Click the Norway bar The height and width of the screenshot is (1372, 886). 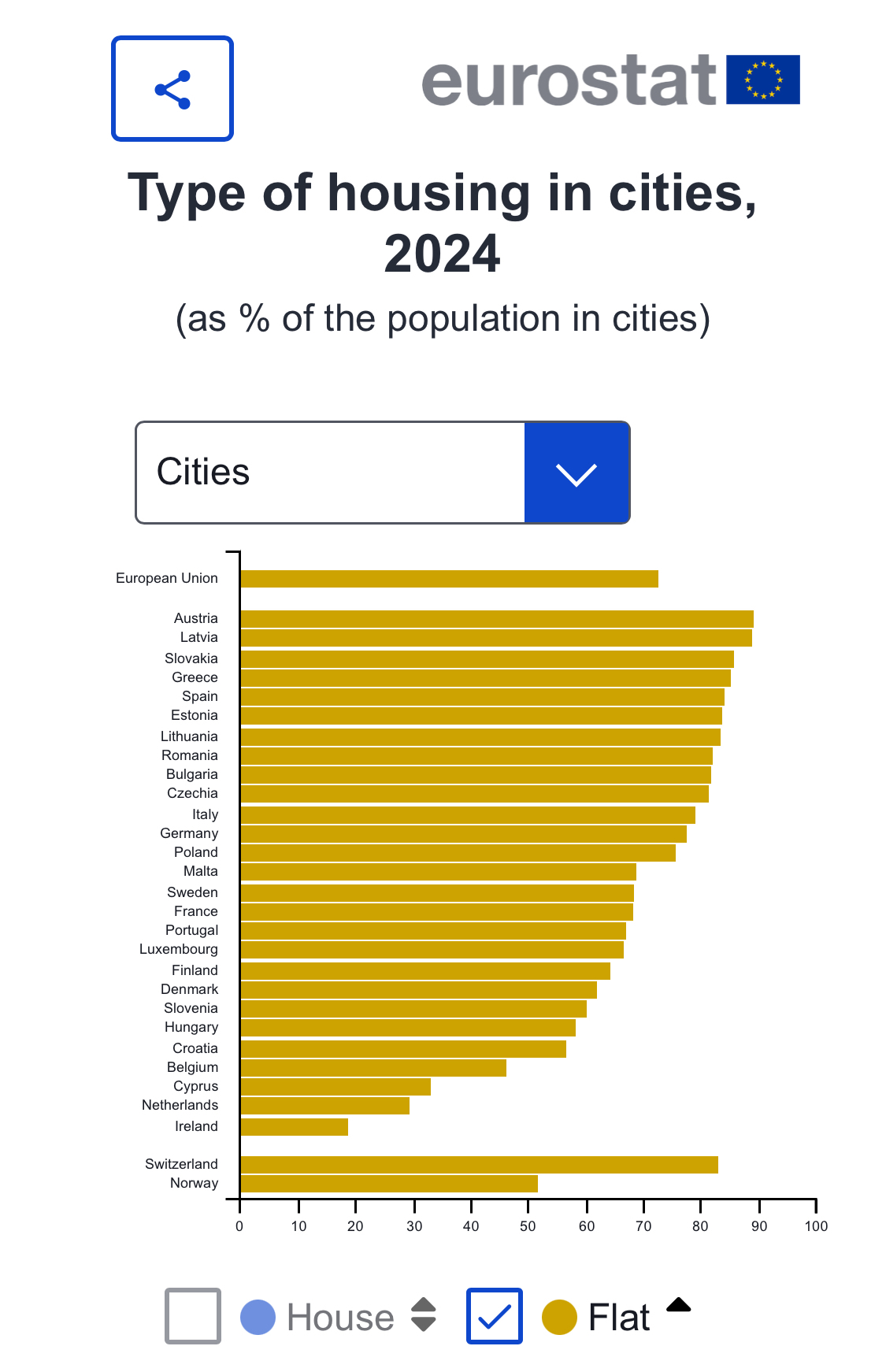coord(389,1184)
